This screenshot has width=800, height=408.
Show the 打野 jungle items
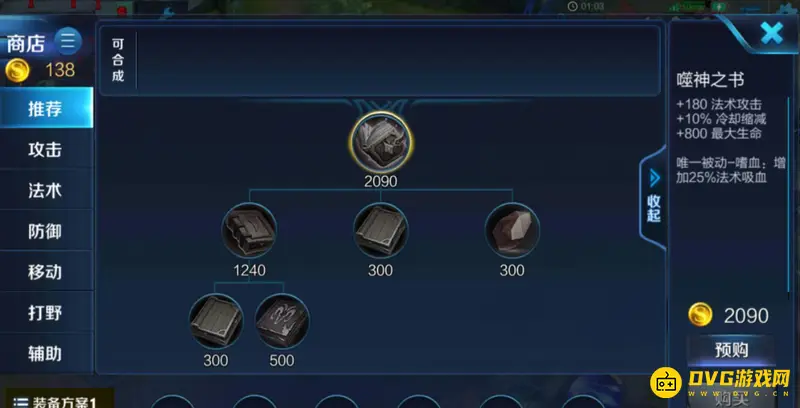[x=46, y=312]
